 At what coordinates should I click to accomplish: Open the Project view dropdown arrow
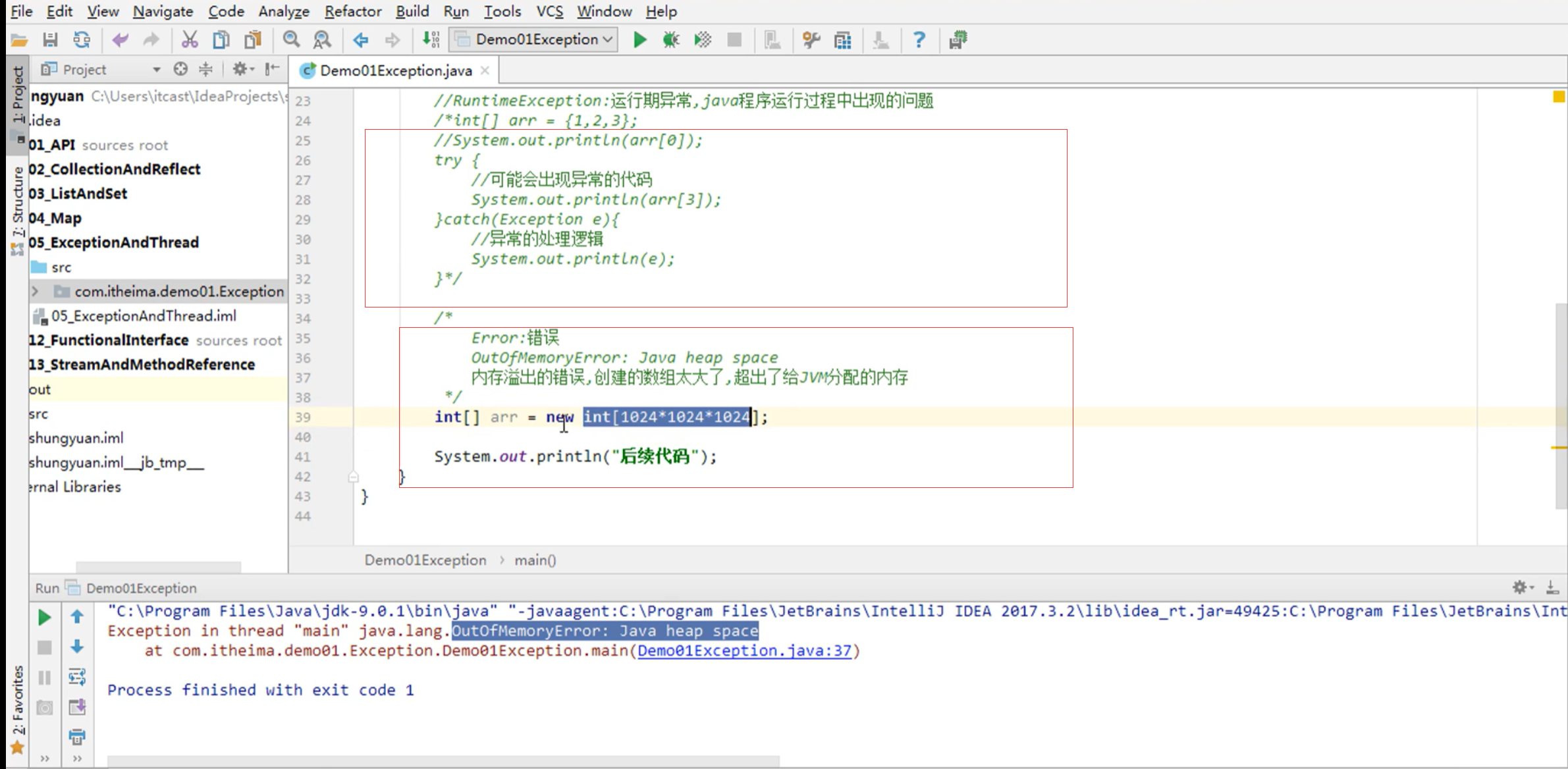156,70
